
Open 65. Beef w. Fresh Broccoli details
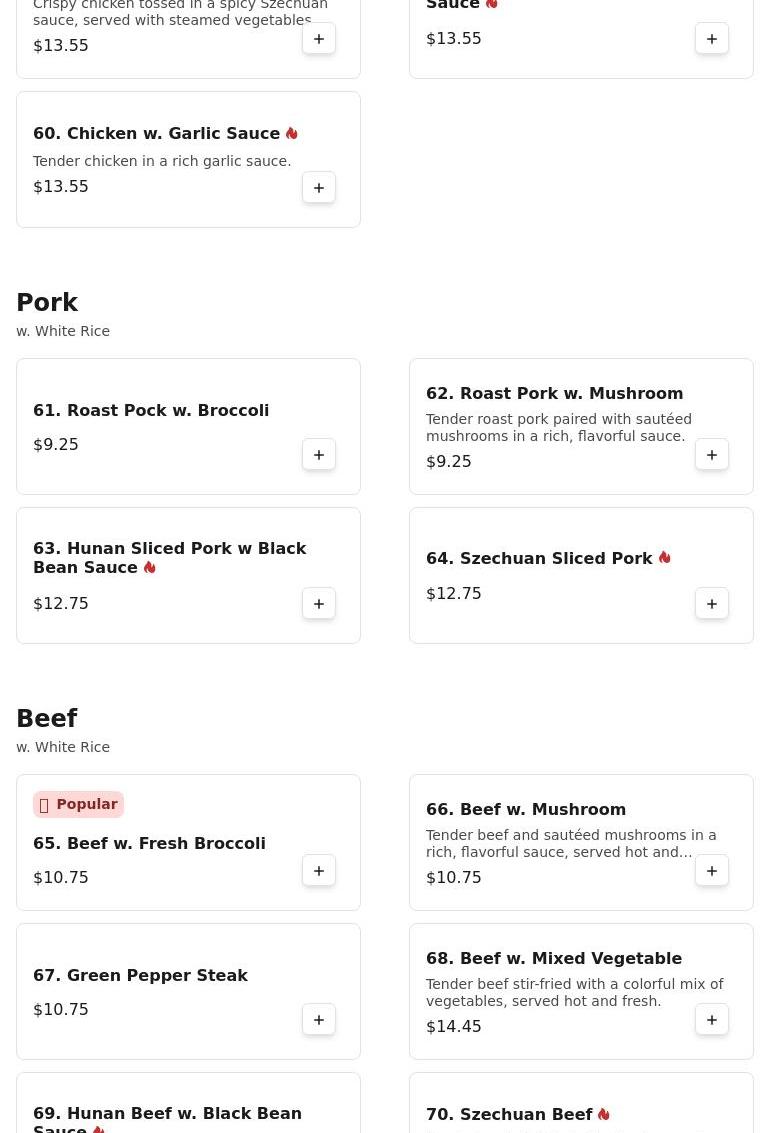click(x=149, y=844)
